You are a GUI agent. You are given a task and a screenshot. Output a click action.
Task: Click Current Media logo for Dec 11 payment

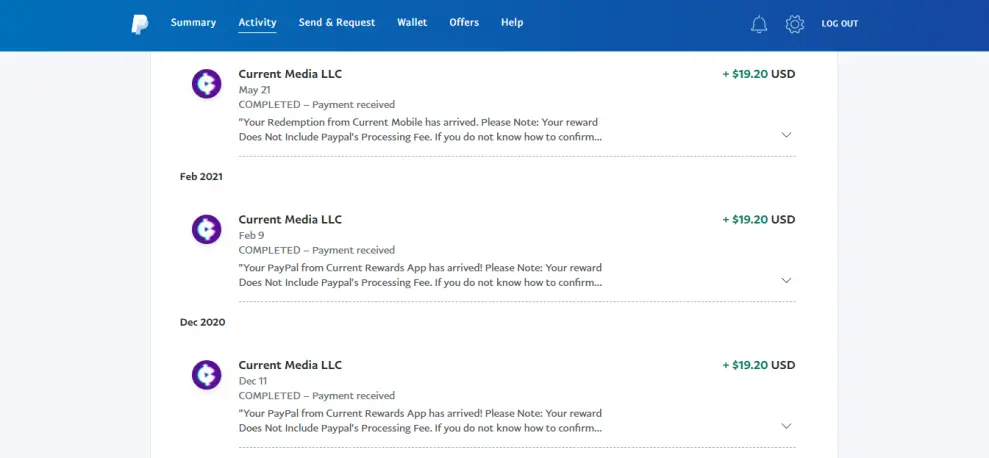click(x=206, y=375)
